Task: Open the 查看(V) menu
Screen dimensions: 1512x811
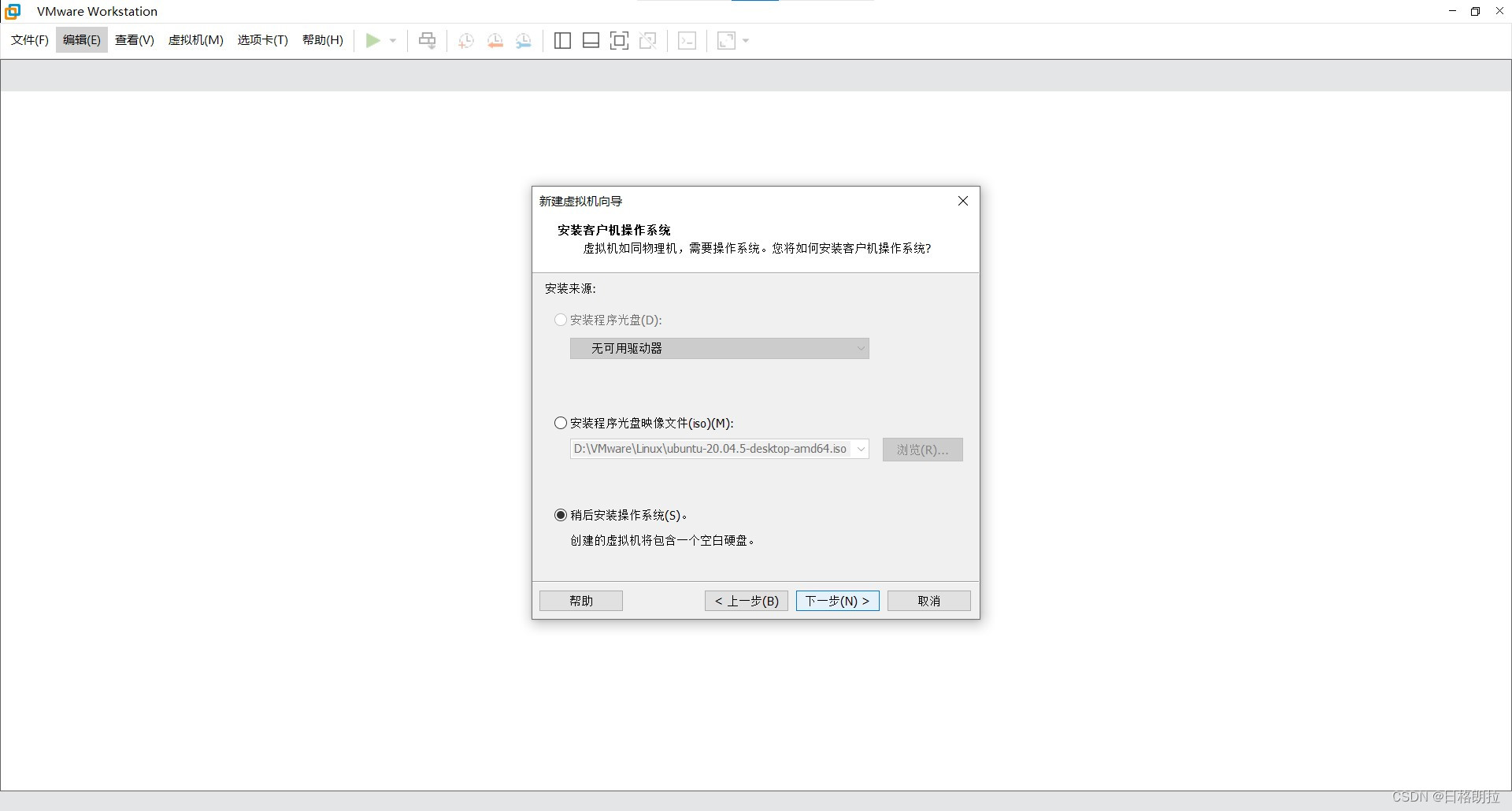Action: point(135,40)
